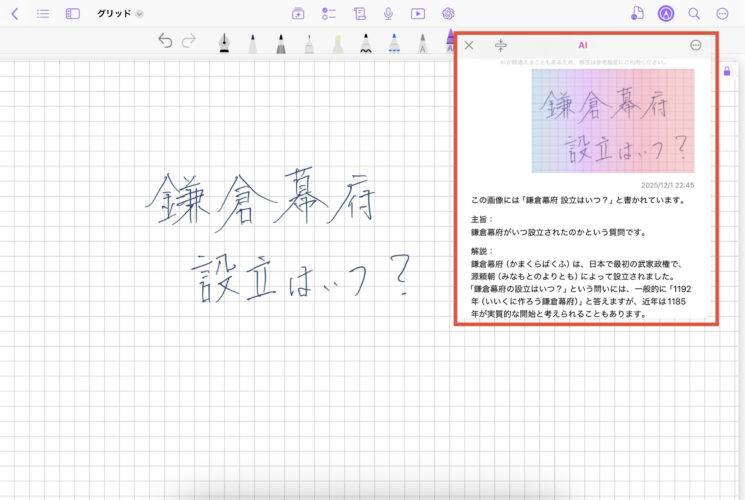
Task: Open the AI assistant swirl icon
Action: [x=448, y=14]
